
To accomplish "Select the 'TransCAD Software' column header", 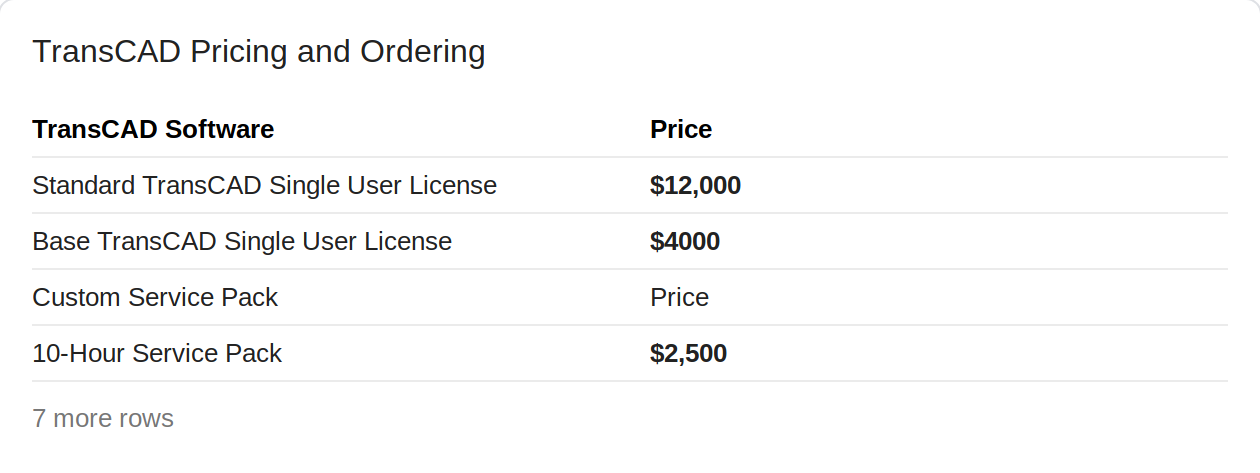I will 153,129.
